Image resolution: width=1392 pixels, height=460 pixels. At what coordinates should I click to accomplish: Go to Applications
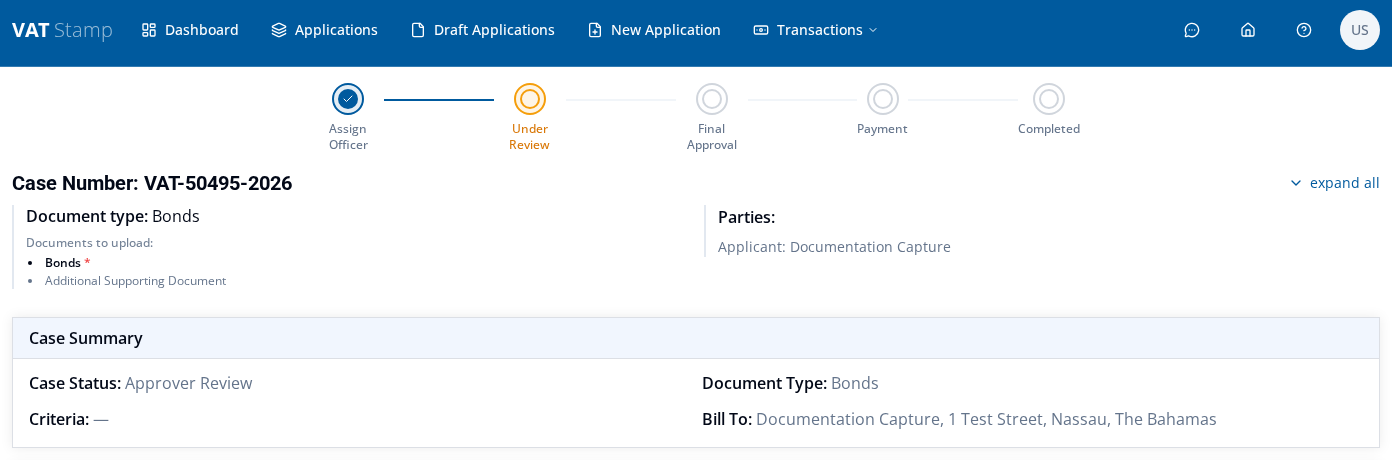point(324,30)
